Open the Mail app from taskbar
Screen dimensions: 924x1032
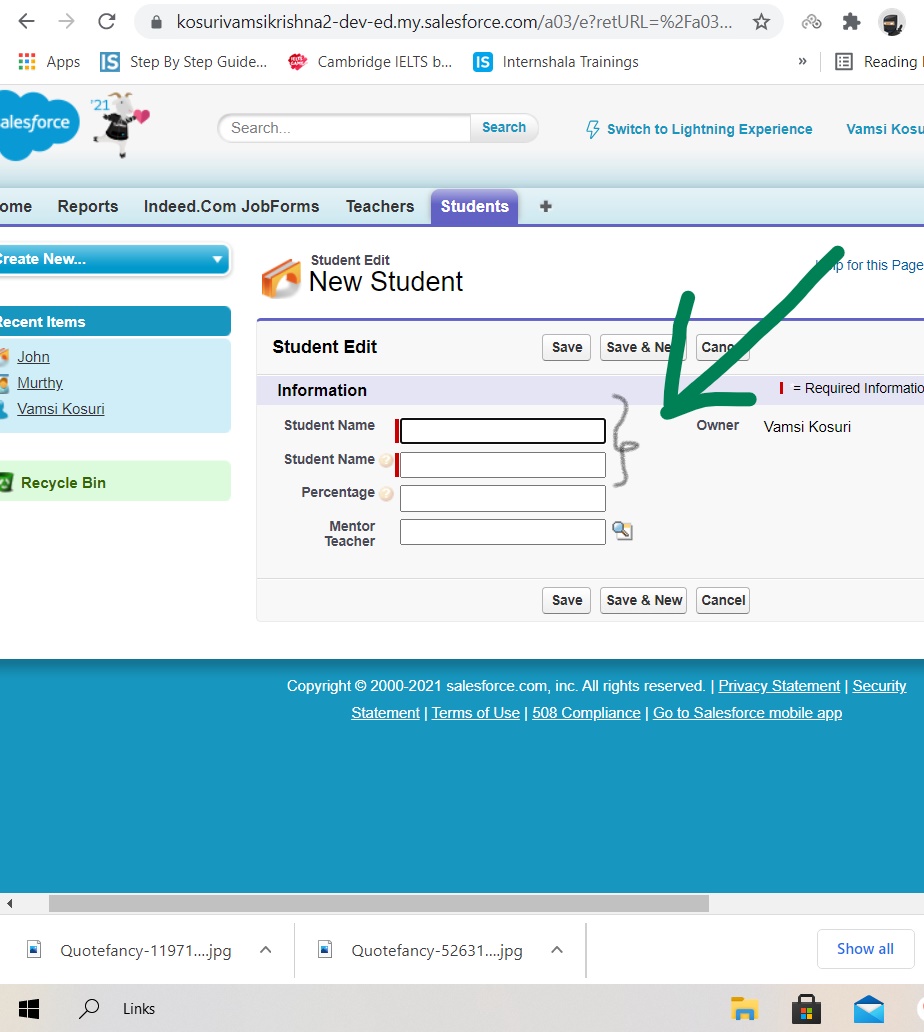(869, 1008)
